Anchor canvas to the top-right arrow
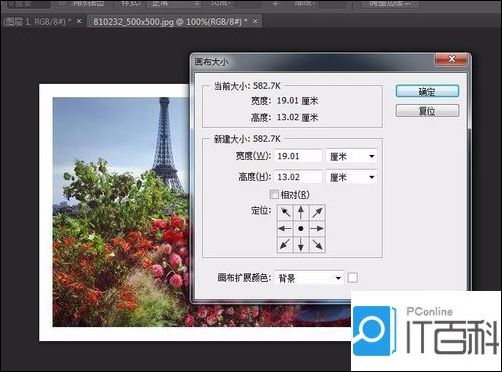Screen dimensions: 502x372 click(317, 212)
